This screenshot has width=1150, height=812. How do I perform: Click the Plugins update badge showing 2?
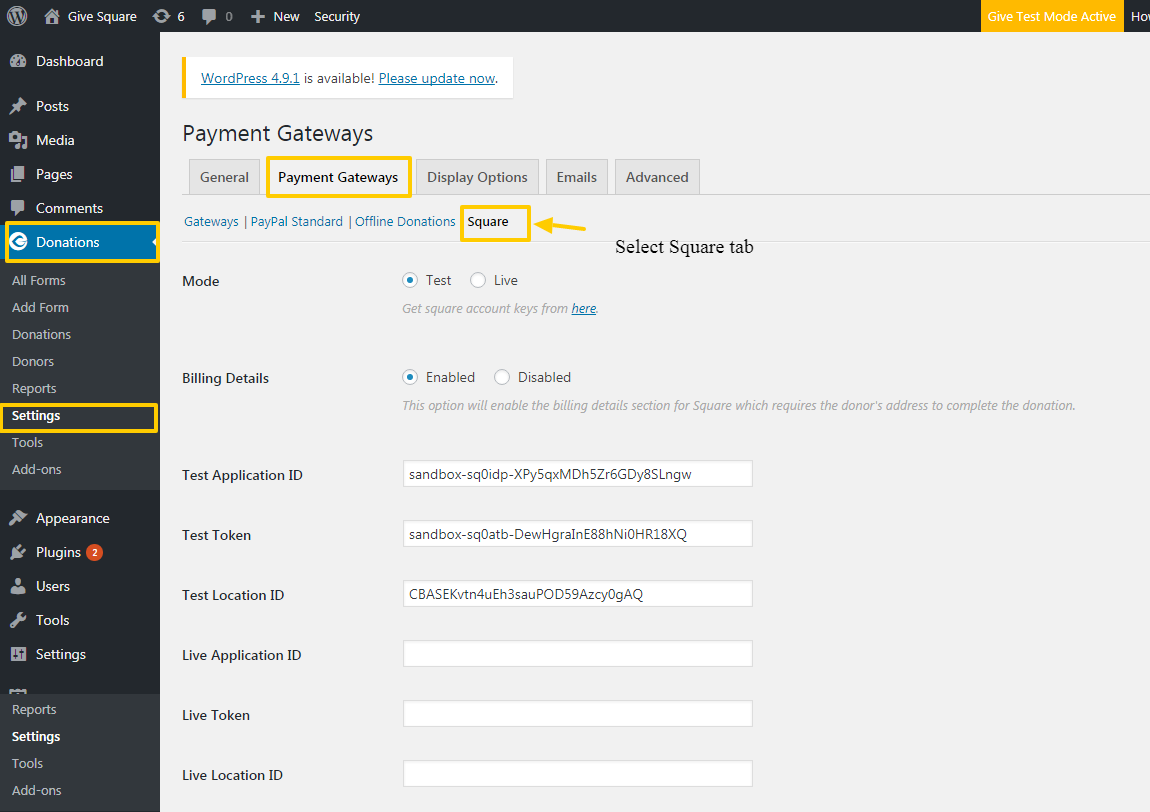pyautogui.click(x=94, y=552)
